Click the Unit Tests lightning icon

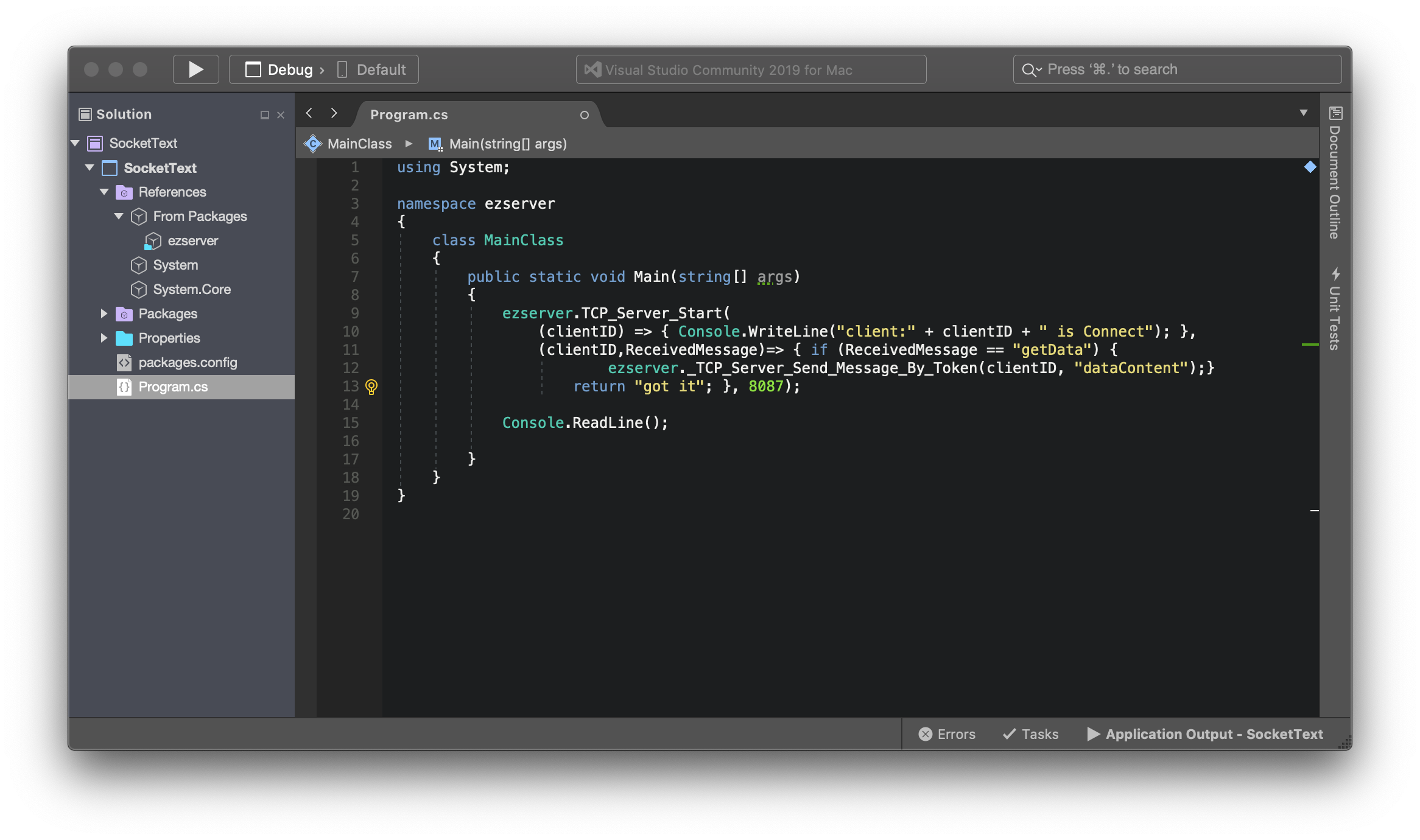[x=1335, y=274]
